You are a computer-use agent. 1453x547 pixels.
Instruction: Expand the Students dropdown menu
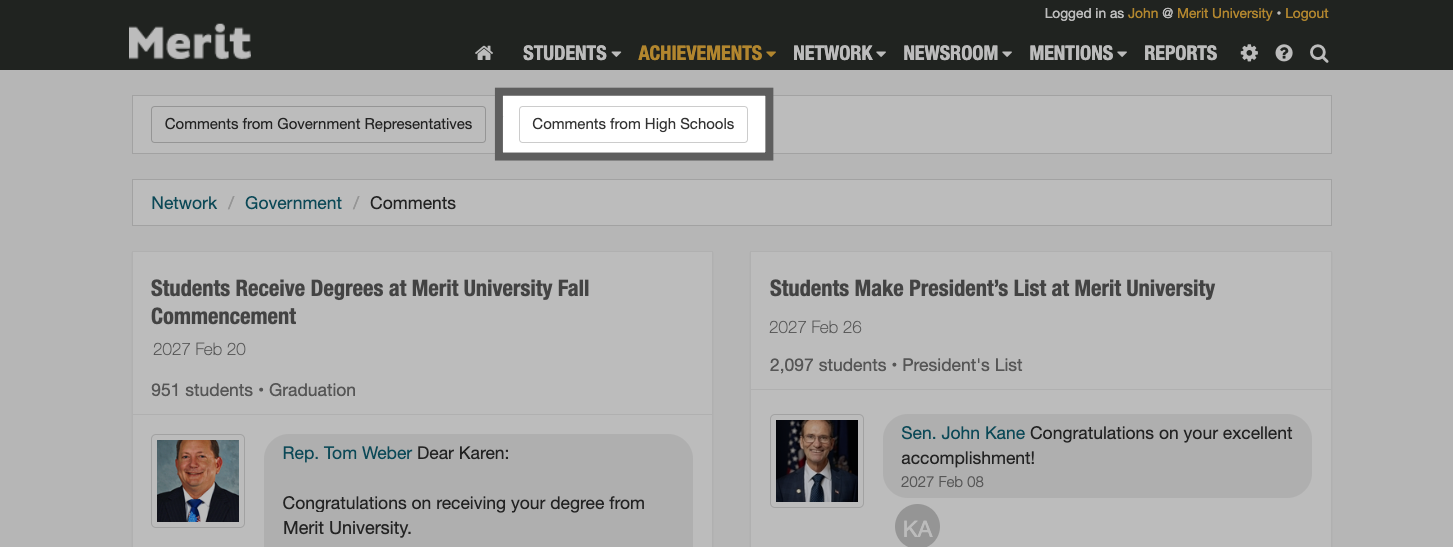pos(572,53)
